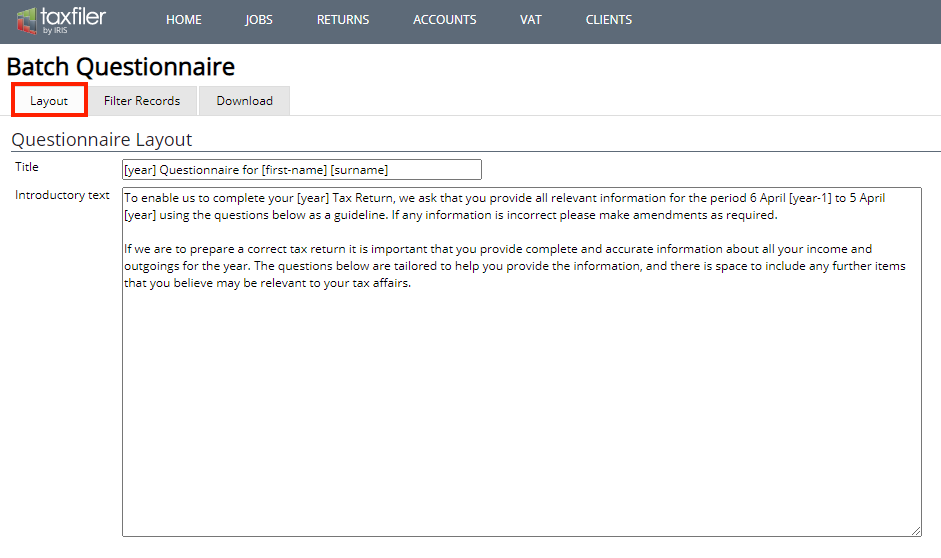
Task: Click the Introductory text label
Action: (x=62, y=195)
